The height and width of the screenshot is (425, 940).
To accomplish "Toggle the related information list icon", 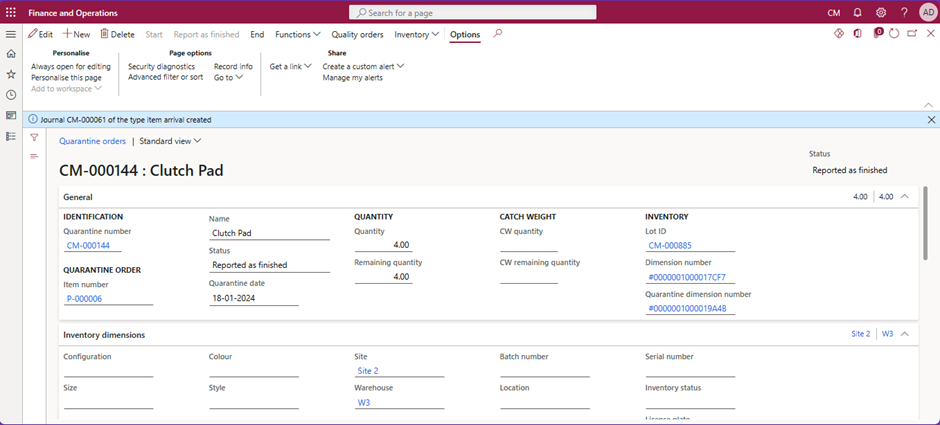I will tap(34, 156).
